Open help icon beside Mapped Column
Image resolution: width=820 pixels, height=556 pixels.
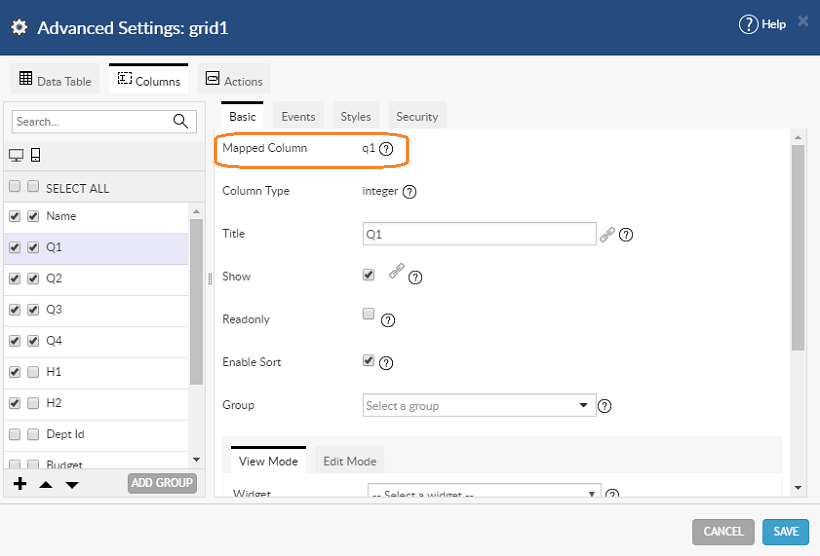click(x=386, y=149)
